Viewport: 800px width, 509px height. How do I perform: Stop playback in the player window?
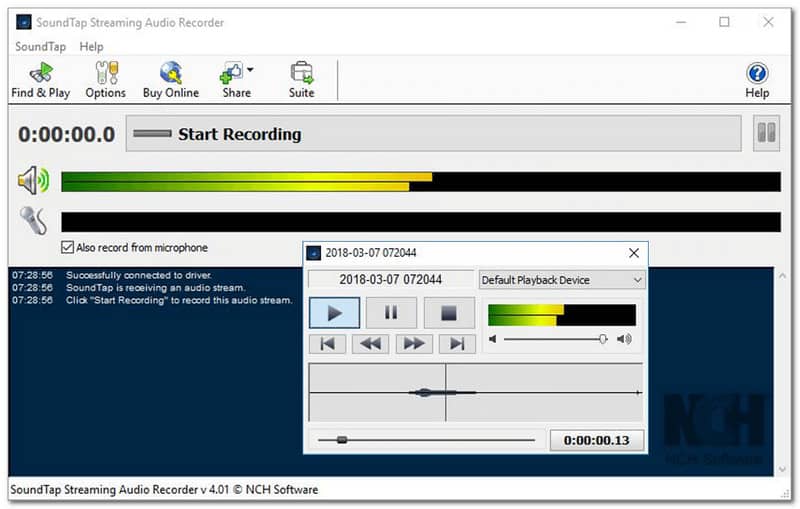[x=449, y=313]
